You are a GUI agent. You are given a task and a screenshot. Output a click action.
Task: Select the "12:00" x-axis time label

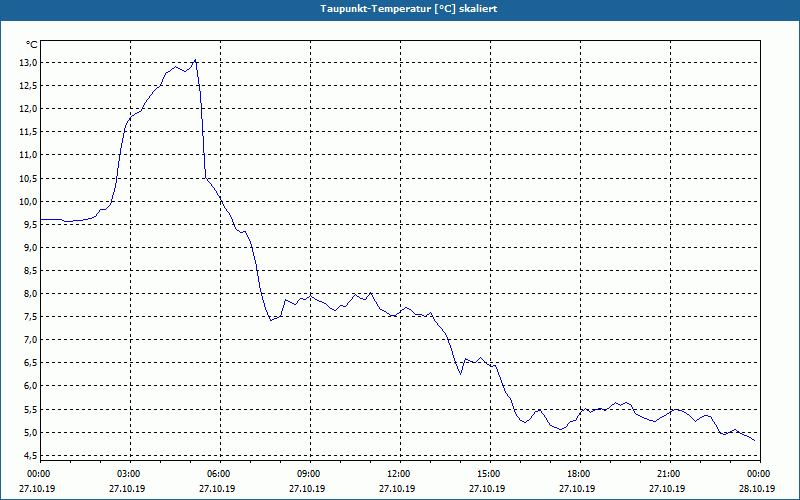tap(399, 474)
